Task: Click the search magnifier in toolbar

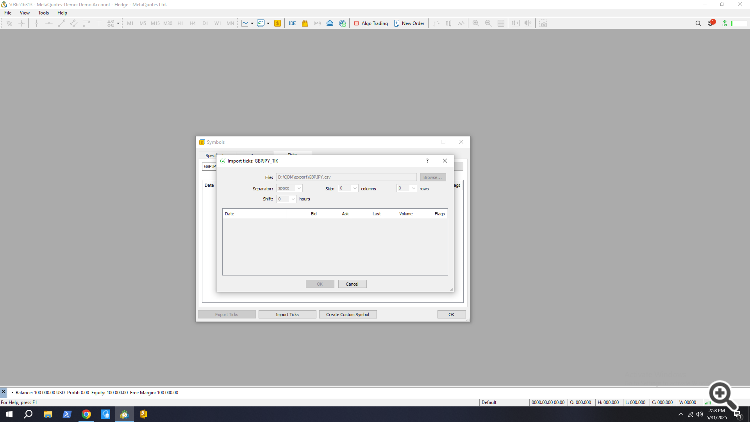Action: click(x=698, y=23)
